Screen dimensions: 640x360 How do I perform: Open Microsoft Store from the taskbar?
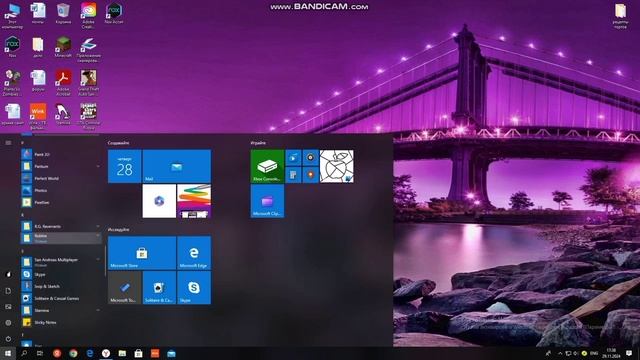pyautogui.click(x=138, y=353)
